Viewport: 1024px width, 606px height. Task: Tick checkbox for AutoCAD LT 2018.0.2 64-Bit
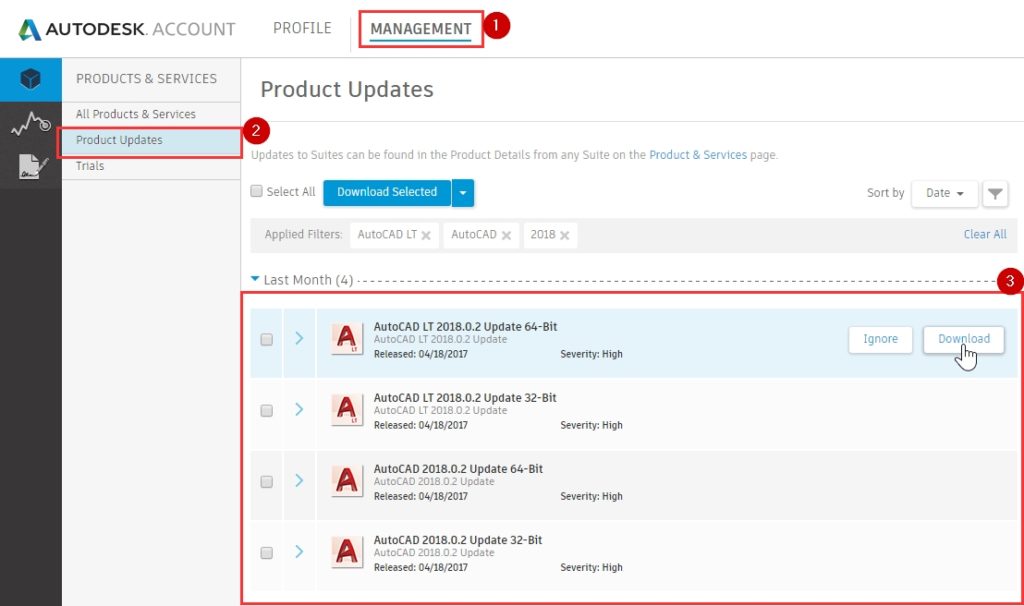267,340
